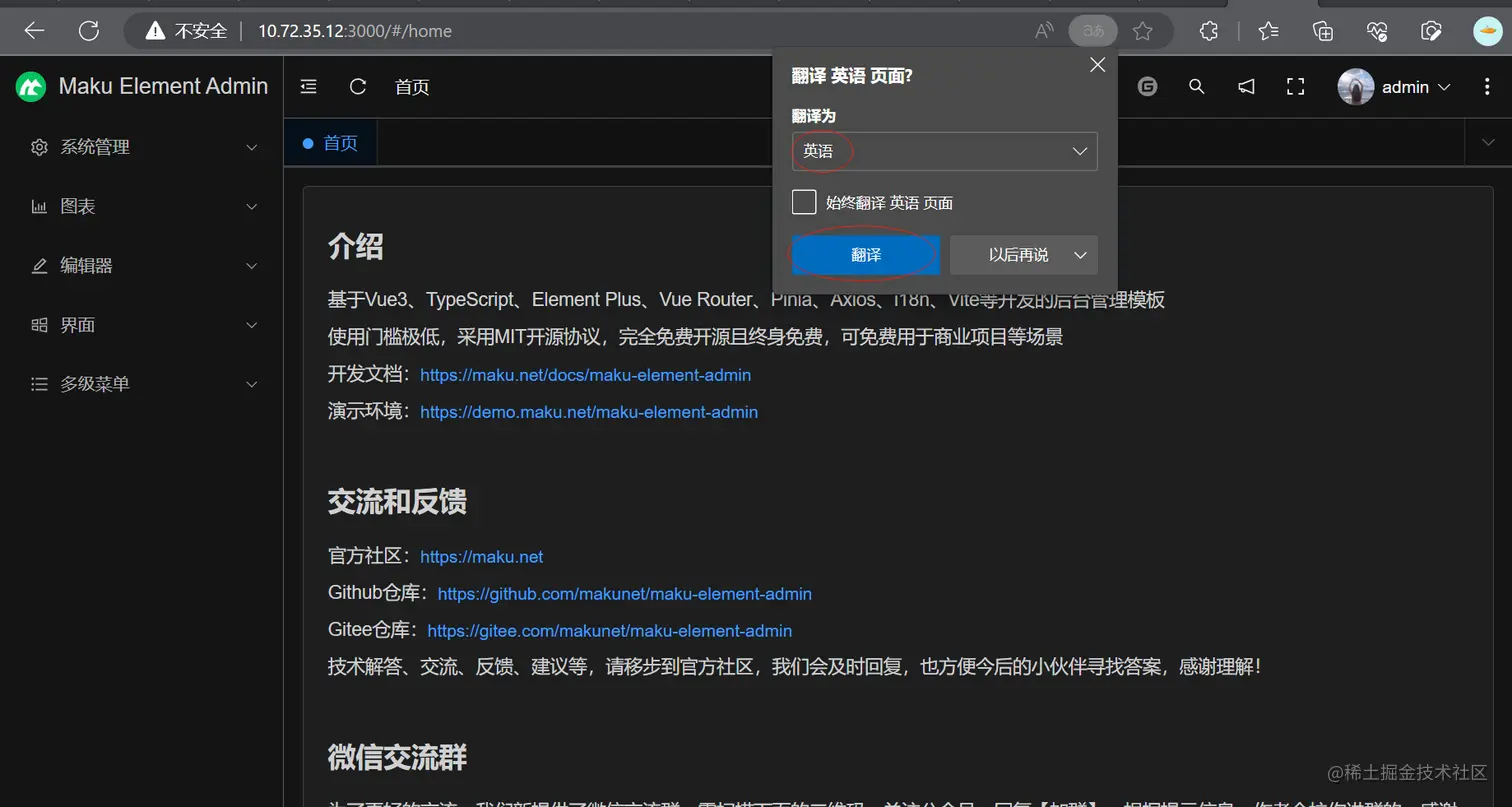Reload the page with the browser refresh icon

(89, 31)
